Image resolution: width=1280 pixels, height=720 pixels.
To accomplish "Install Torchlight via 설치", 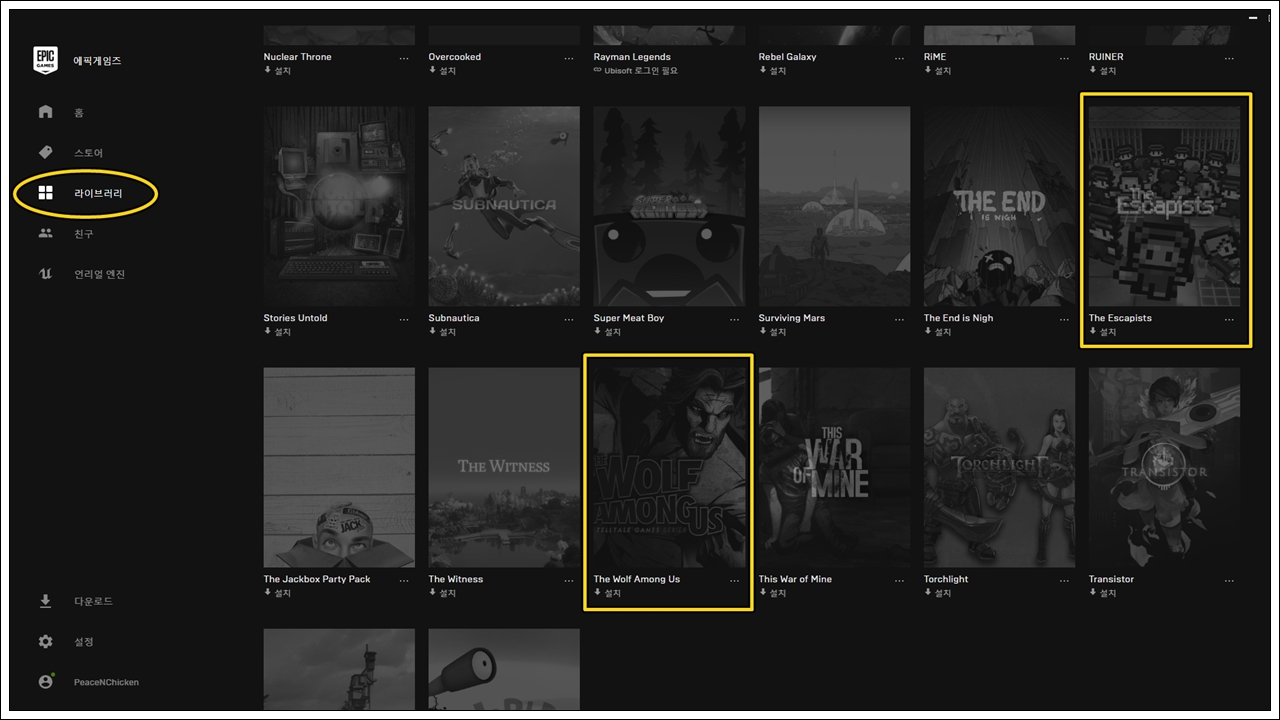I will [x=937, y=593].
